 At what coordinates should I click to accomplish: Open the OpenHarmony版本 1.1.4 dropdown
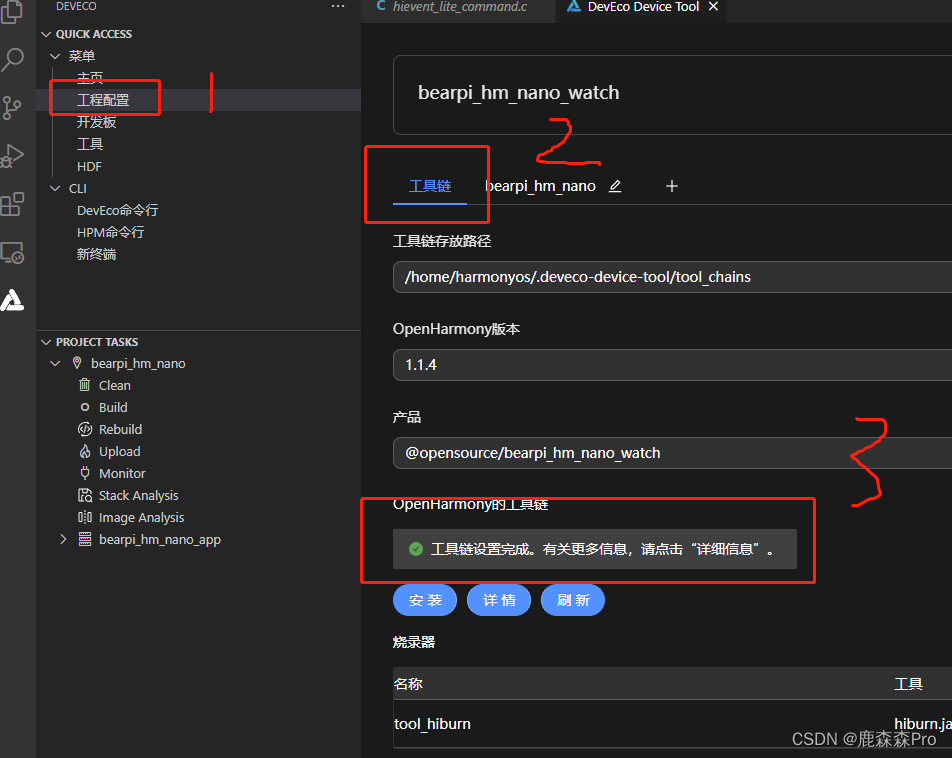pyautogui.click(x=672, y=364)
